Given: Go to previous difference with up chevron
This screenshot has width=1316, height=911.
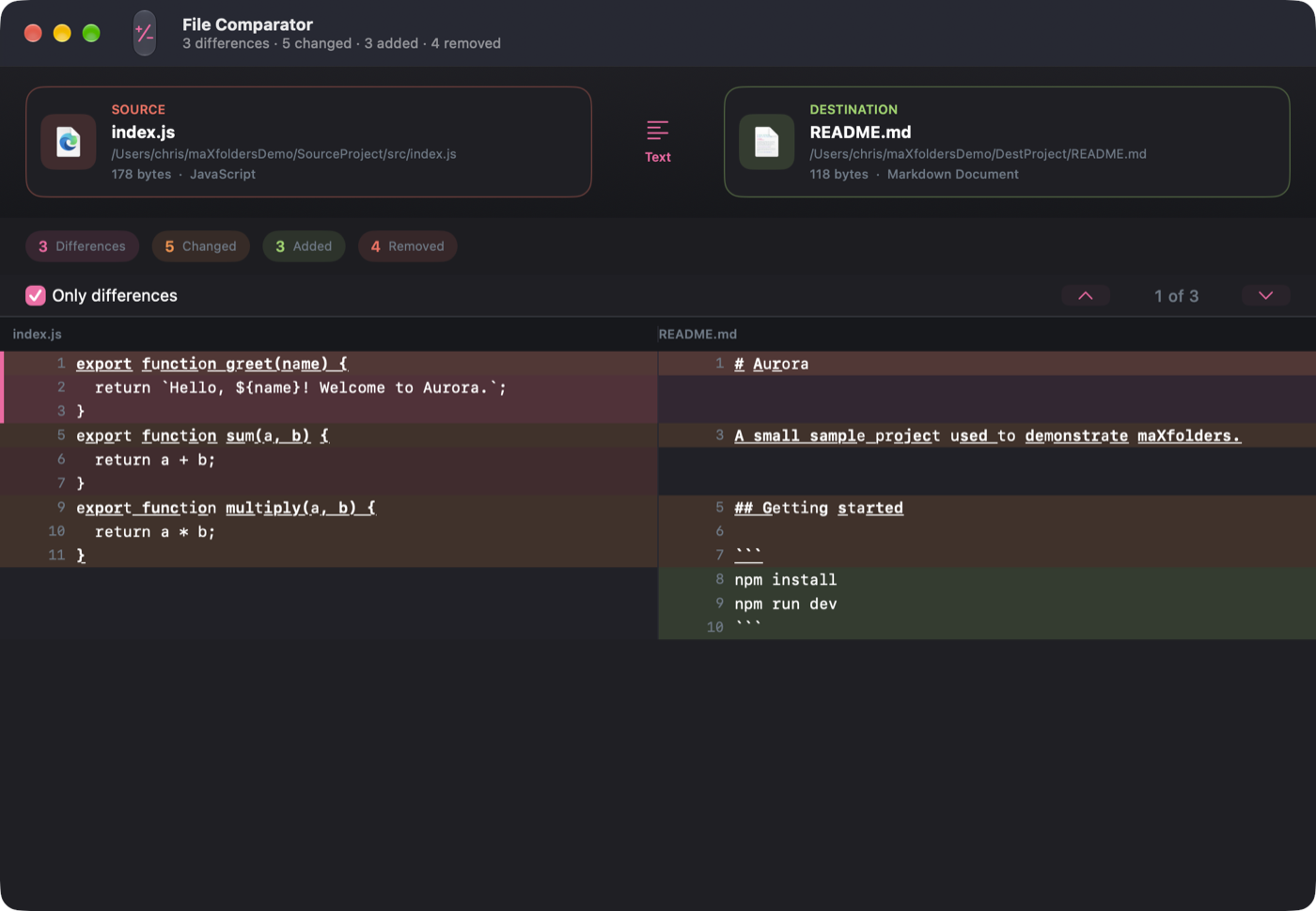Looking at the screenshot, I should (1086, 295).
